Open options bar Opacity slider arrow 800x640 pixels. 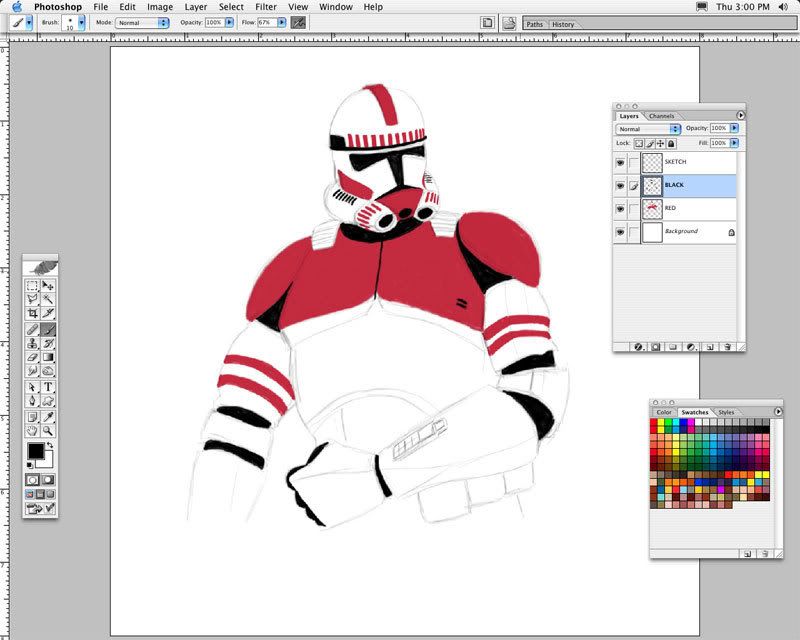click(x=229, y=22)
